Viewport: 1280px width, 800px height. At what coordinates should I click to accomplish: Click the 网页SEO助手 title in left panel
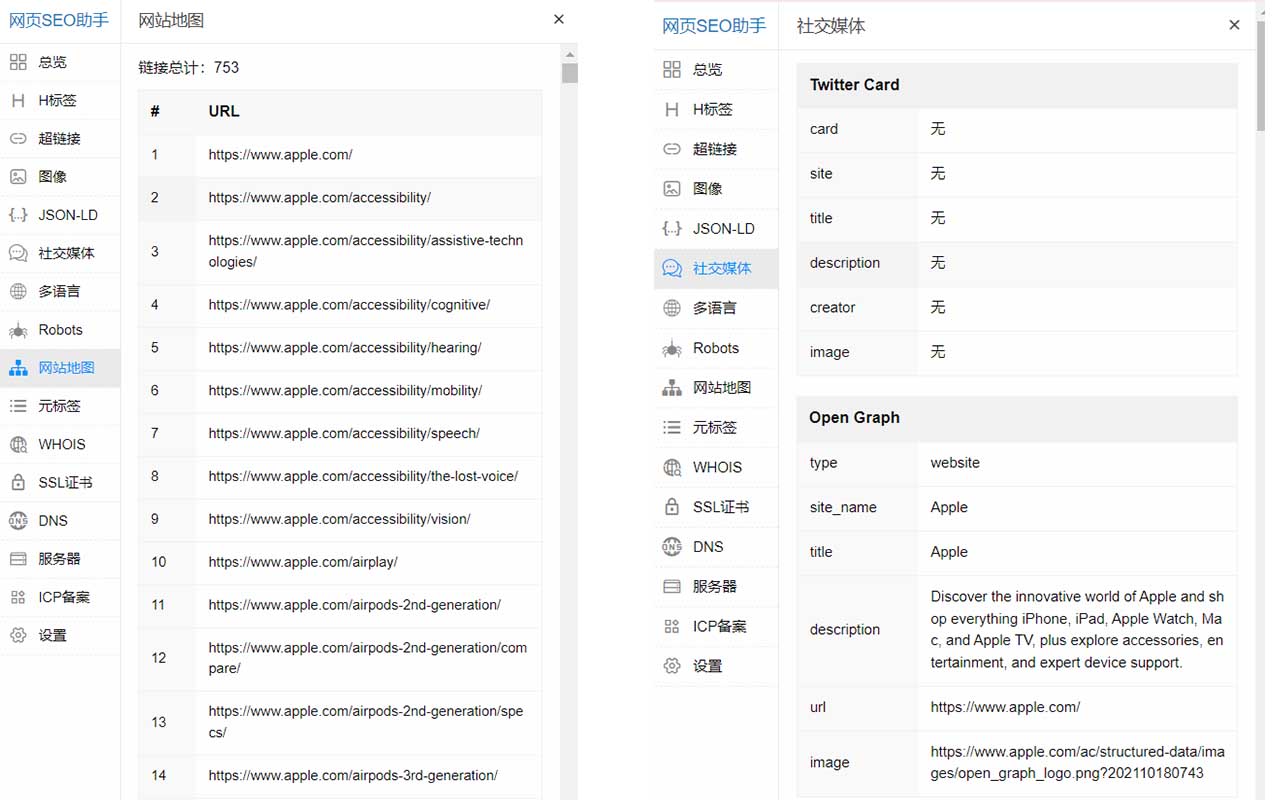coord(59,20)
